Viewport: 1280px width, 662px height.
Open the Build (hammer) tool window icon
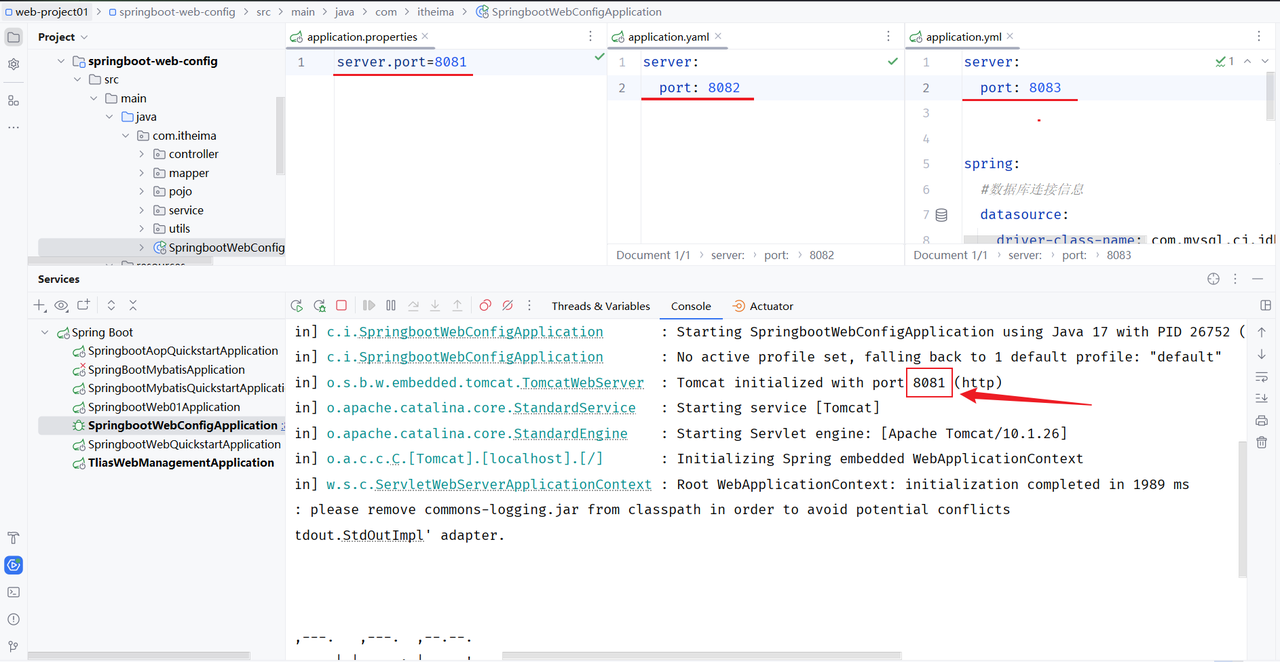click(x=13, y=538)
